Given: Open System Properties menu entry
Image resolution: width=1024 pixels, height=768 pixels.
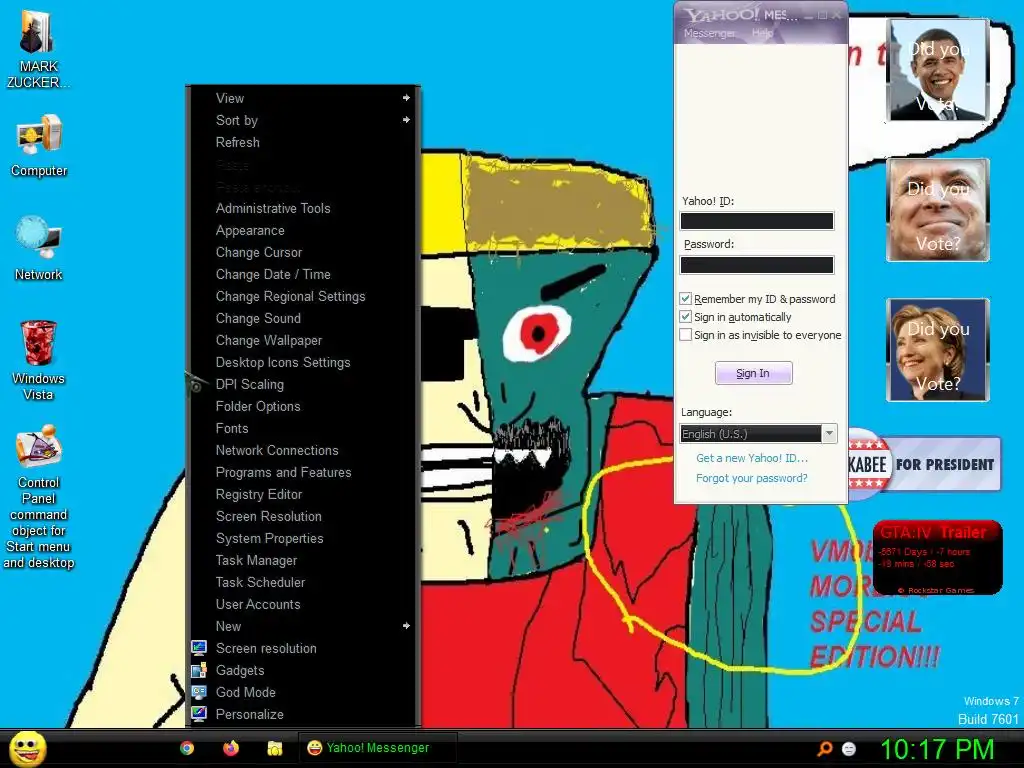Looking at the screenshot, I should [x=304, y=538].
